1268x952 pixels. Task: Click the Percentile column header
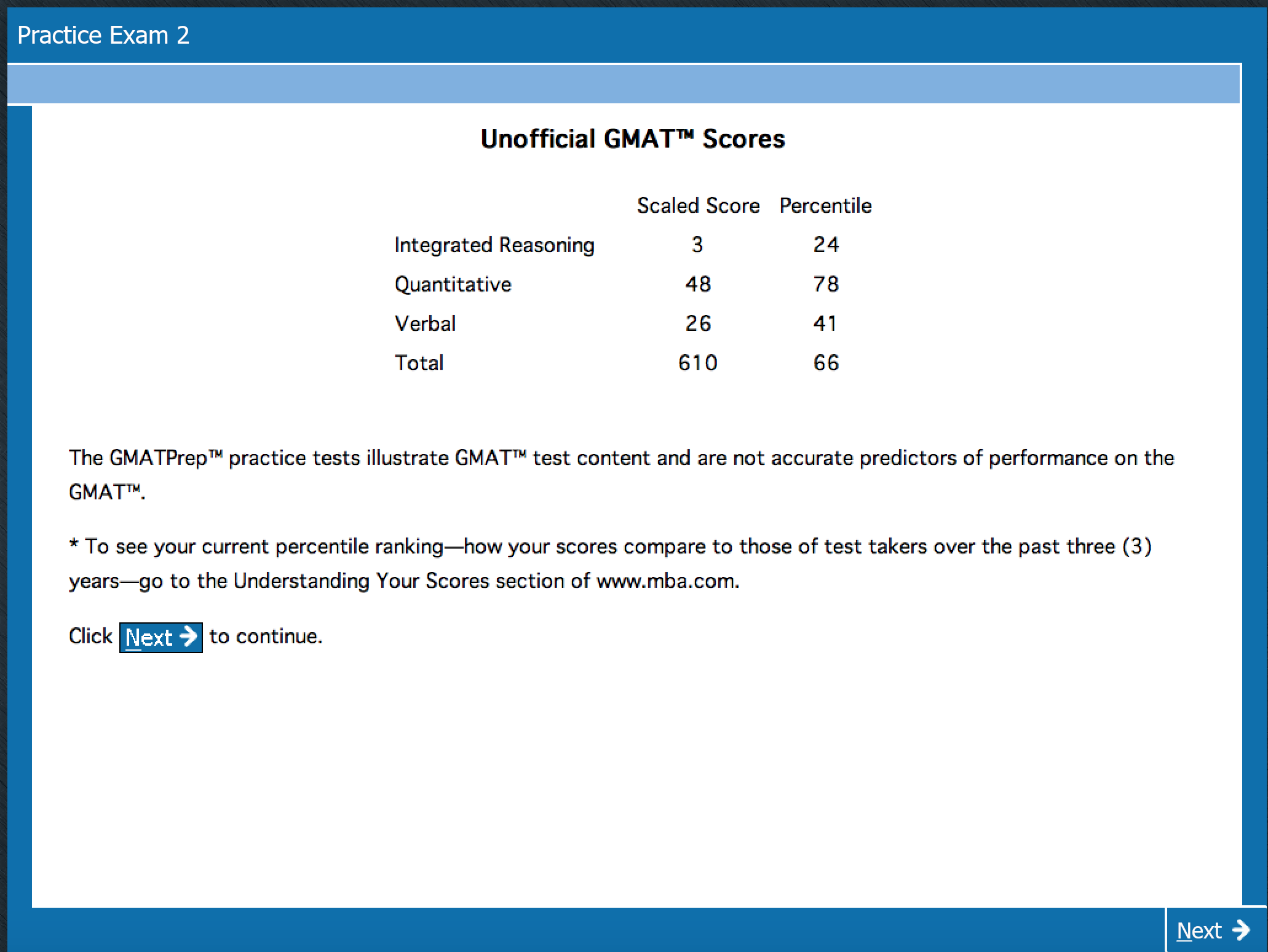point(825,205)
